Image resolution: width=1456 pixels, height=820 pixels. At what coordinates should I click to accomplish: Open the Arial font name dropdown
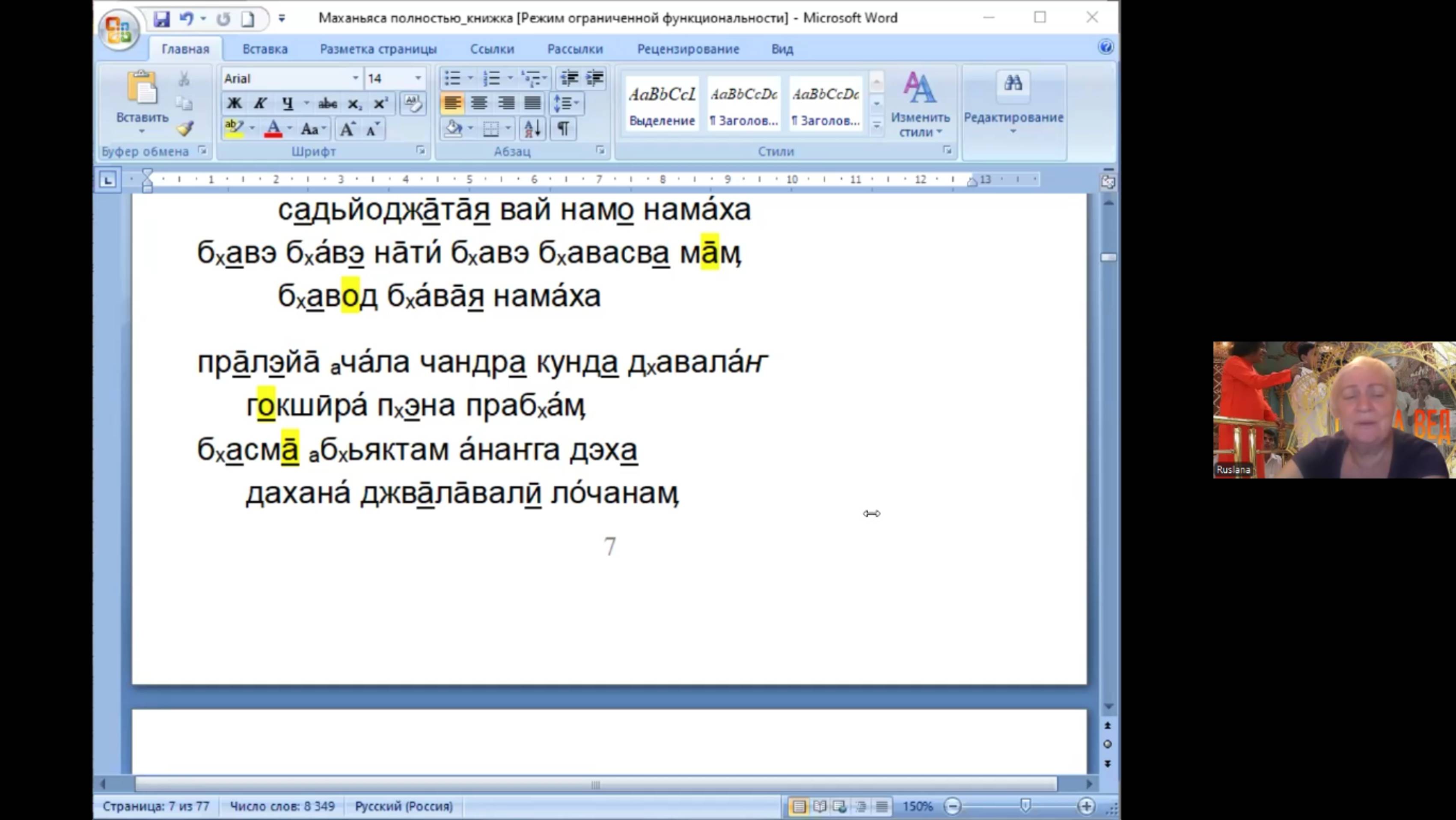356,78
